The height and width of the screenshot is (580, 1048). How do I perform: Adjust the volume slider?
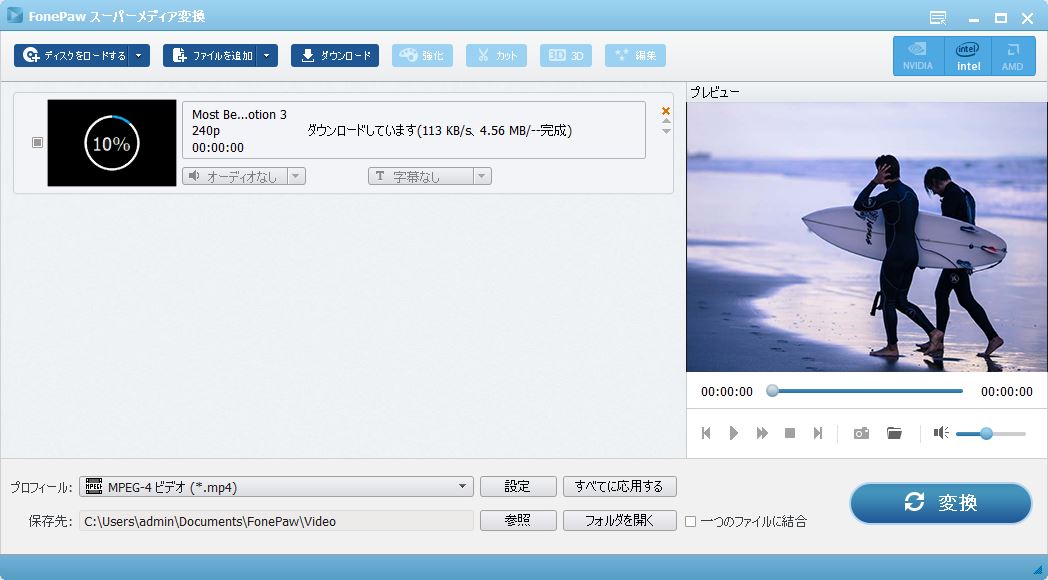coord(986,433)
